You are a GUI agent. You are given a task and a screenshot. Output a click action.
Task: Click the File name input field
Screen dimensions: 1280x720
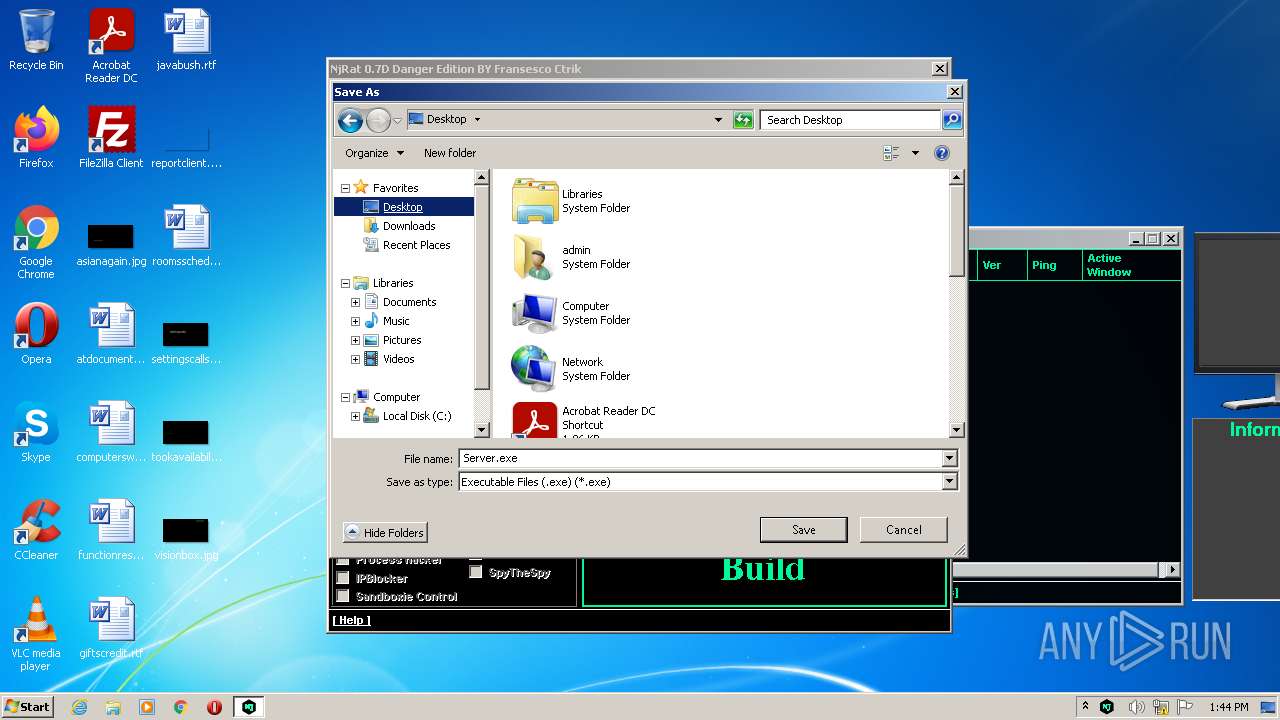700,458
